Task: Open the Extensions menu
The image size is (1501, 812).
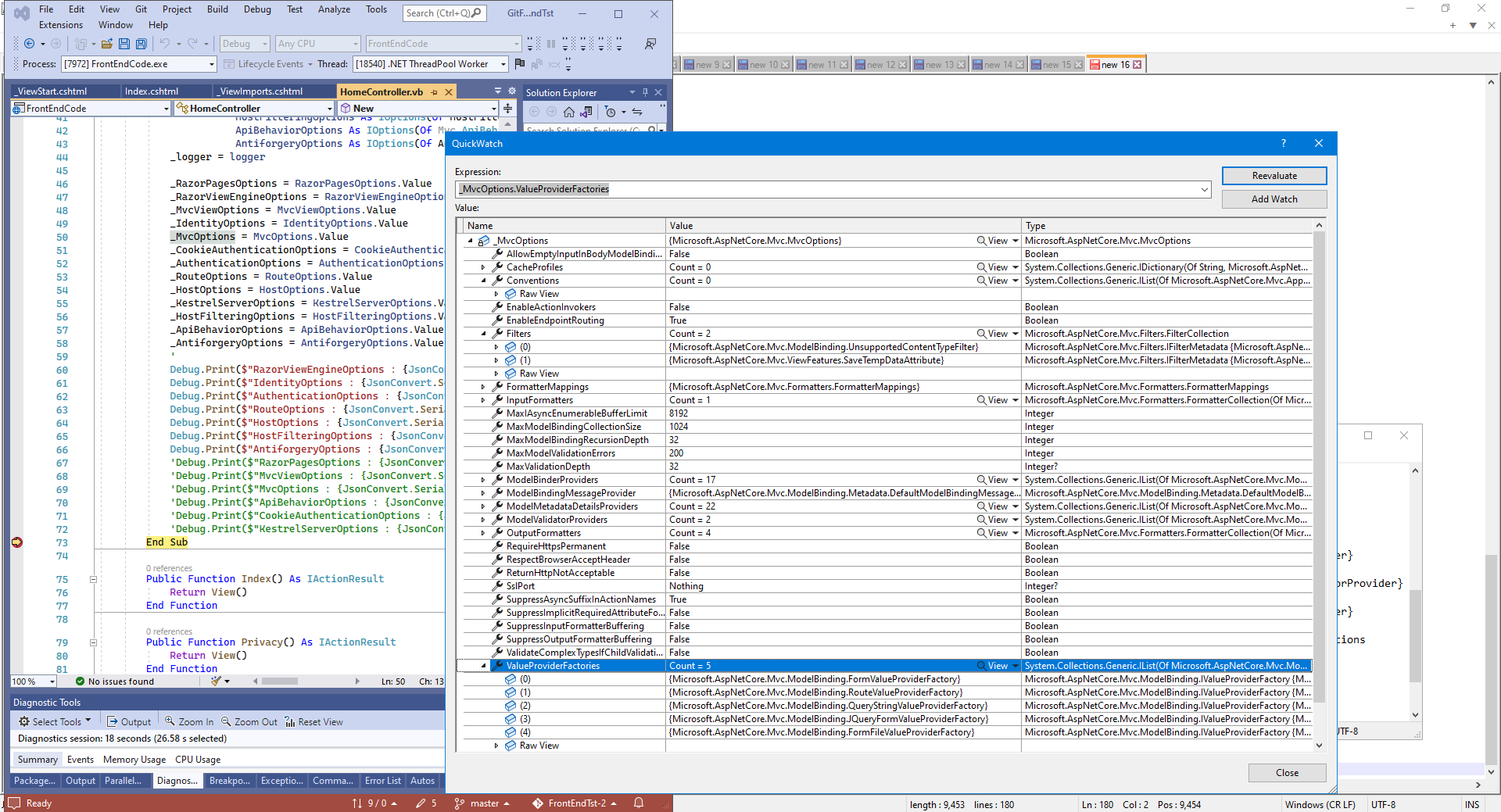Action: tap(61, 25)
